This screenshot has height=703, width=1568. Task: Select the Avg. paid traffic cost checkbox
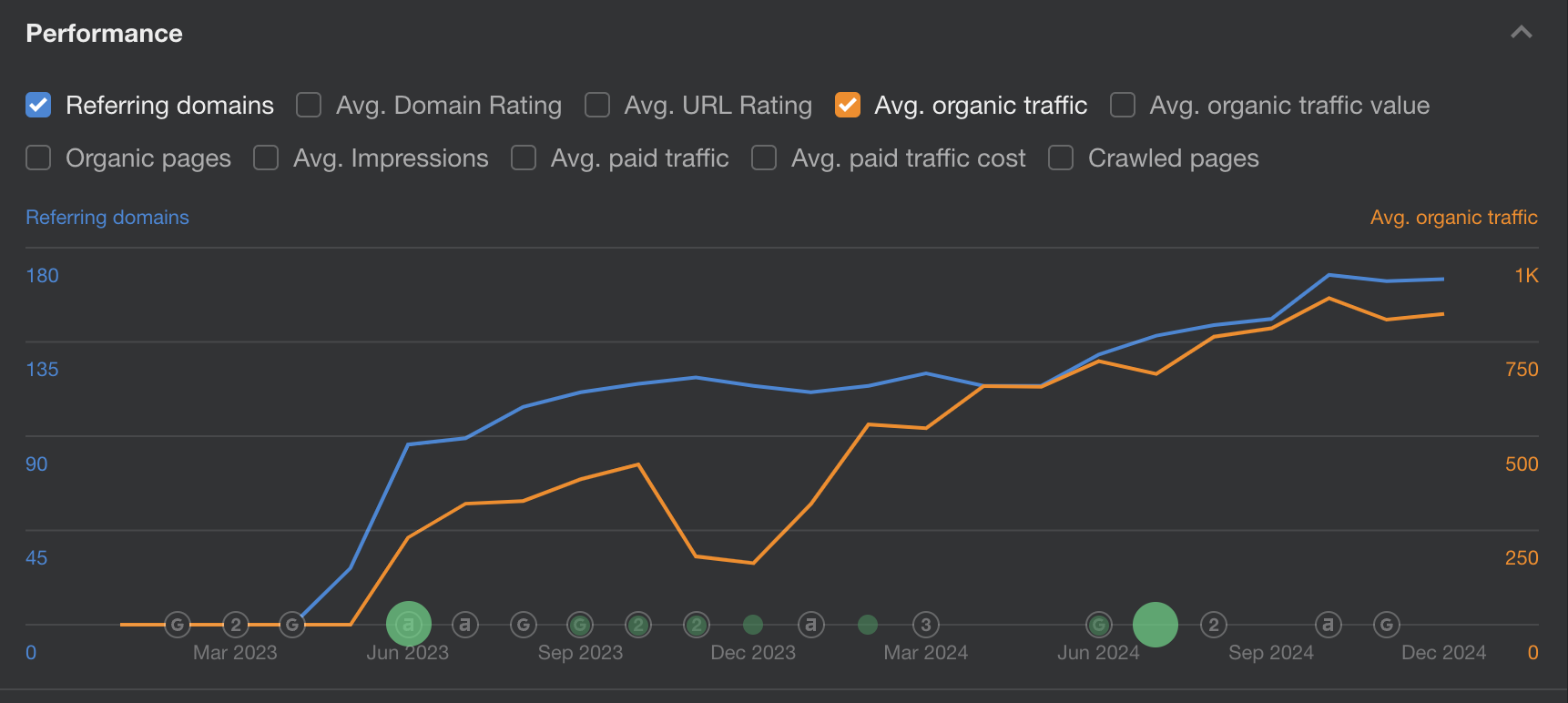[764, 158]
